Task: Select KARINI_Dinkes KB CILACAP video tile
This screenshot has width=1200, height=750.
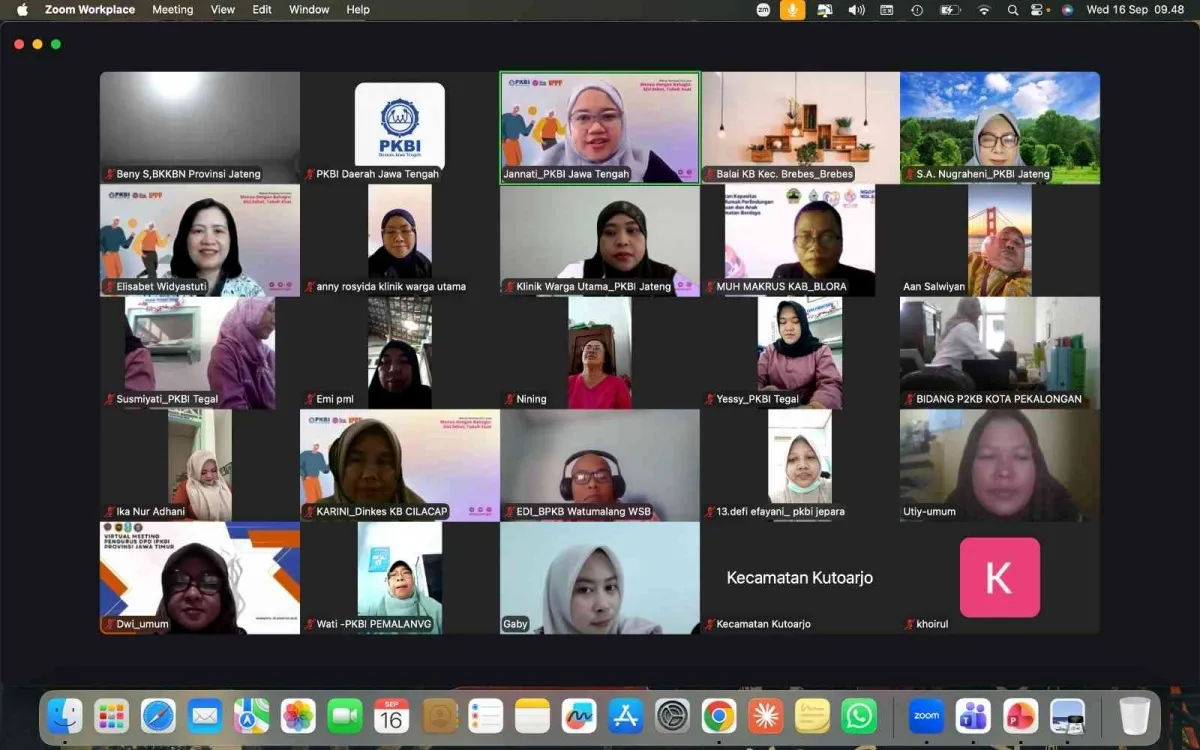Action: (400, 465)
